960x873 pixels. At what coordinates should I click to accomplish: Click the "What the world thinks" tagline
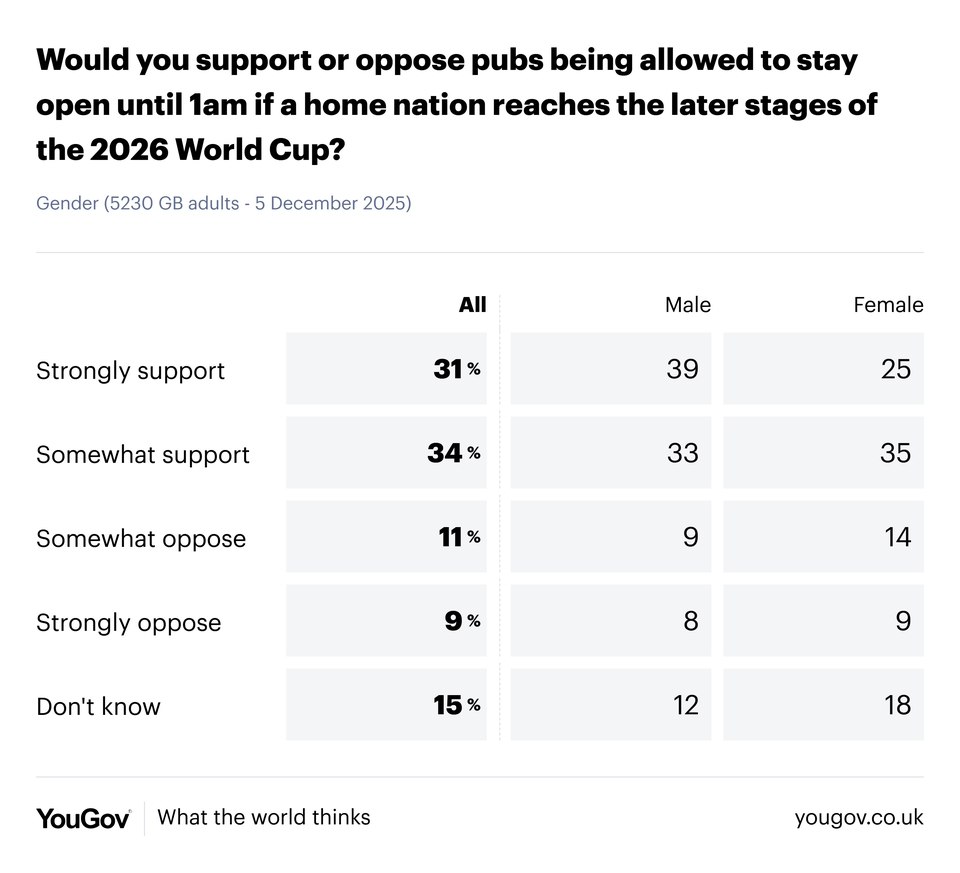click(x=264, y=818)
